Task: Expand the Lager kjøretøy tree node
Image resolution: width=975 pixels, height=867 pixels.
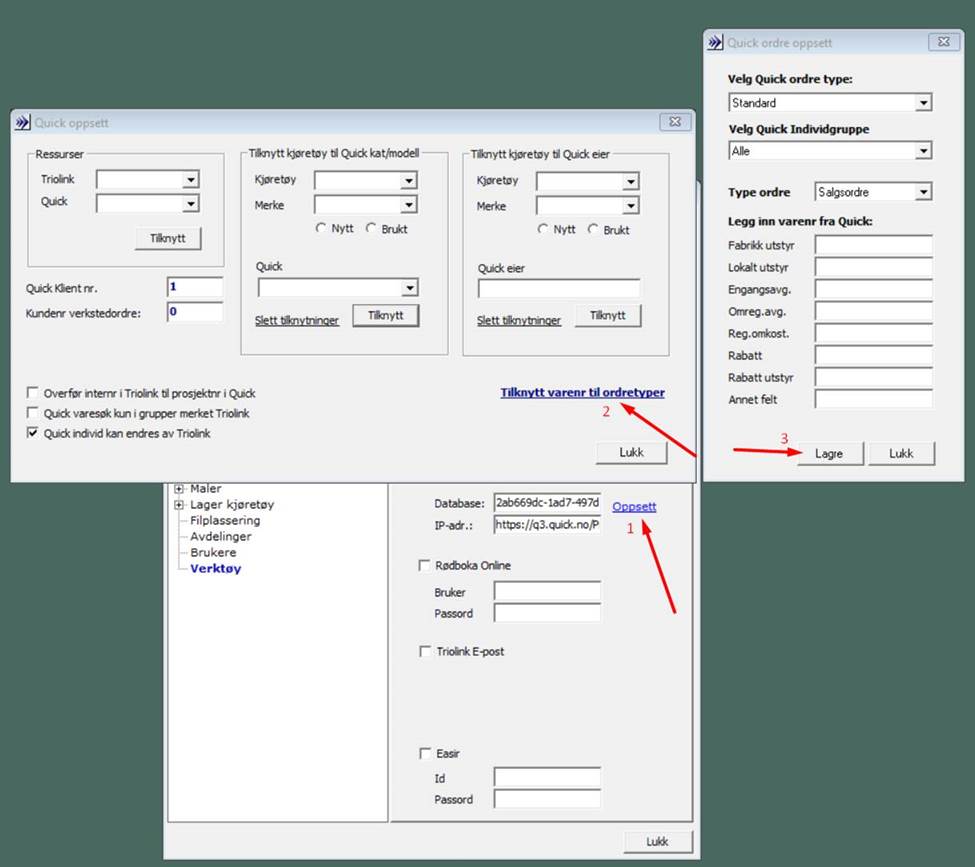Action: pyautogui.click(x=179, y=504)
